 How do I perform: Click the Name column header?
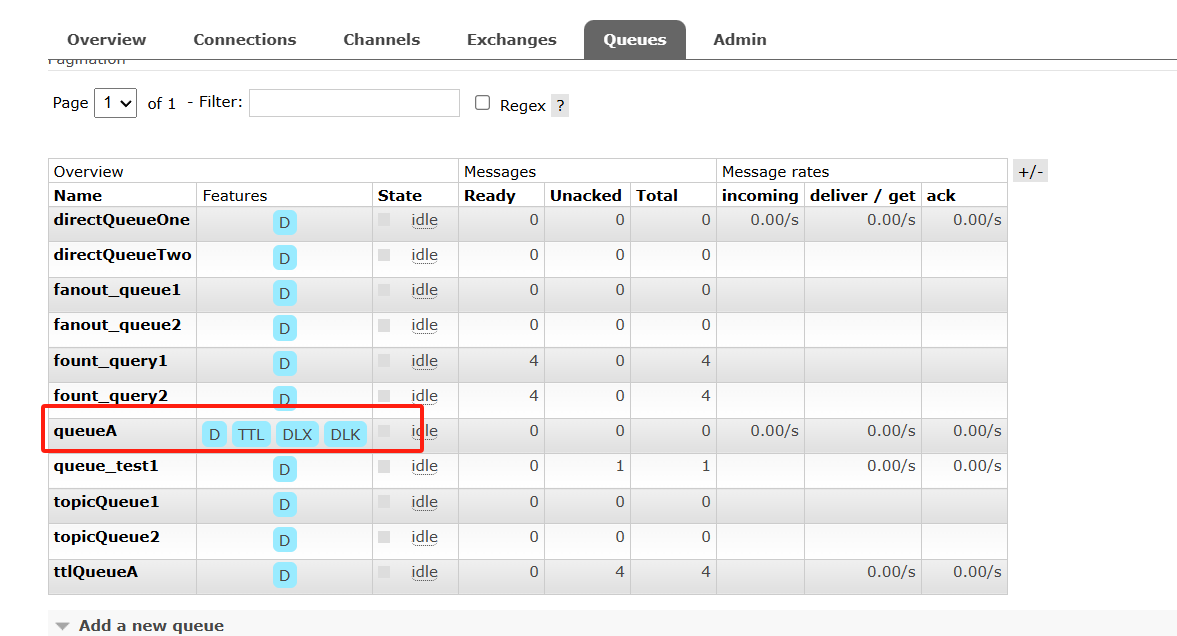point(78,196)
